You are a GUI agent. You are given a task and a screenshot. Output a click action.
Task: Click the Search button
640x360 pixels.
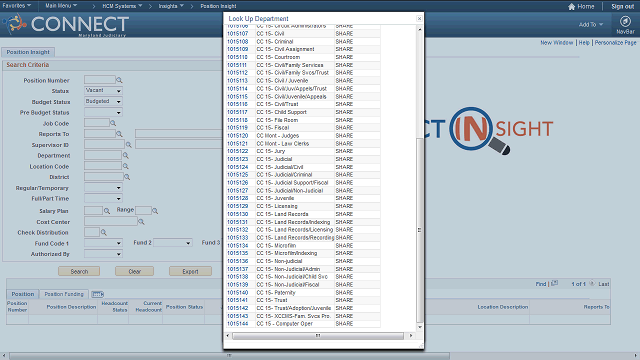point(79,271)
